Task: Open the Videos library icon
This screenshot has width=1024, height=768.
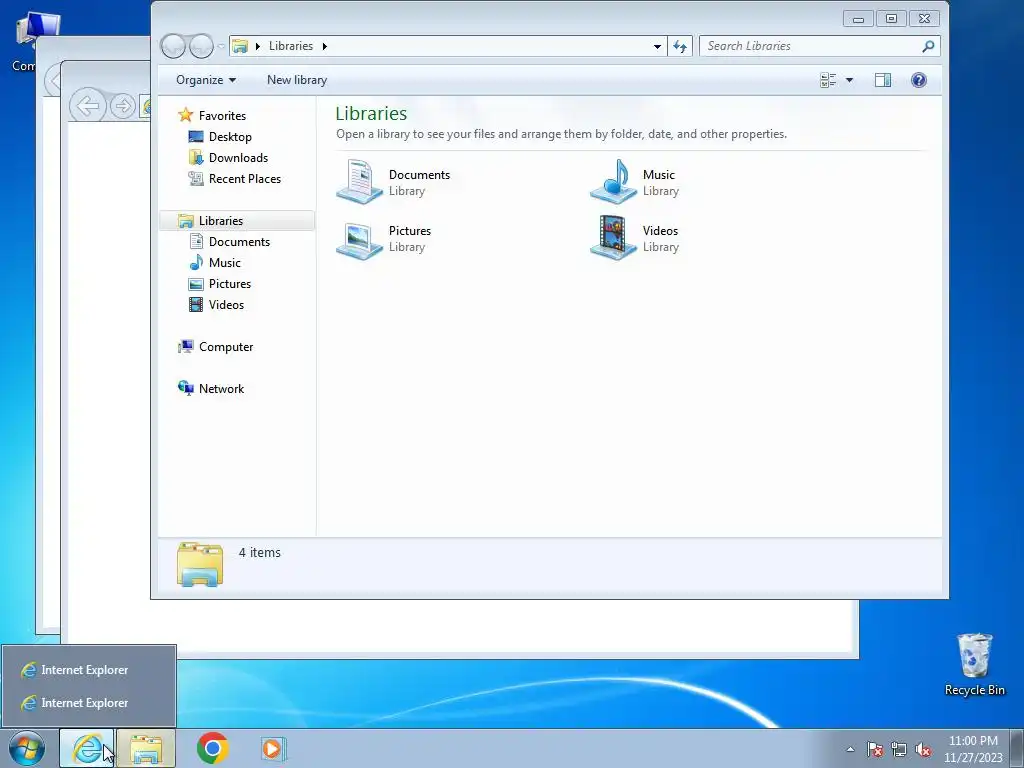Action: 613,238
